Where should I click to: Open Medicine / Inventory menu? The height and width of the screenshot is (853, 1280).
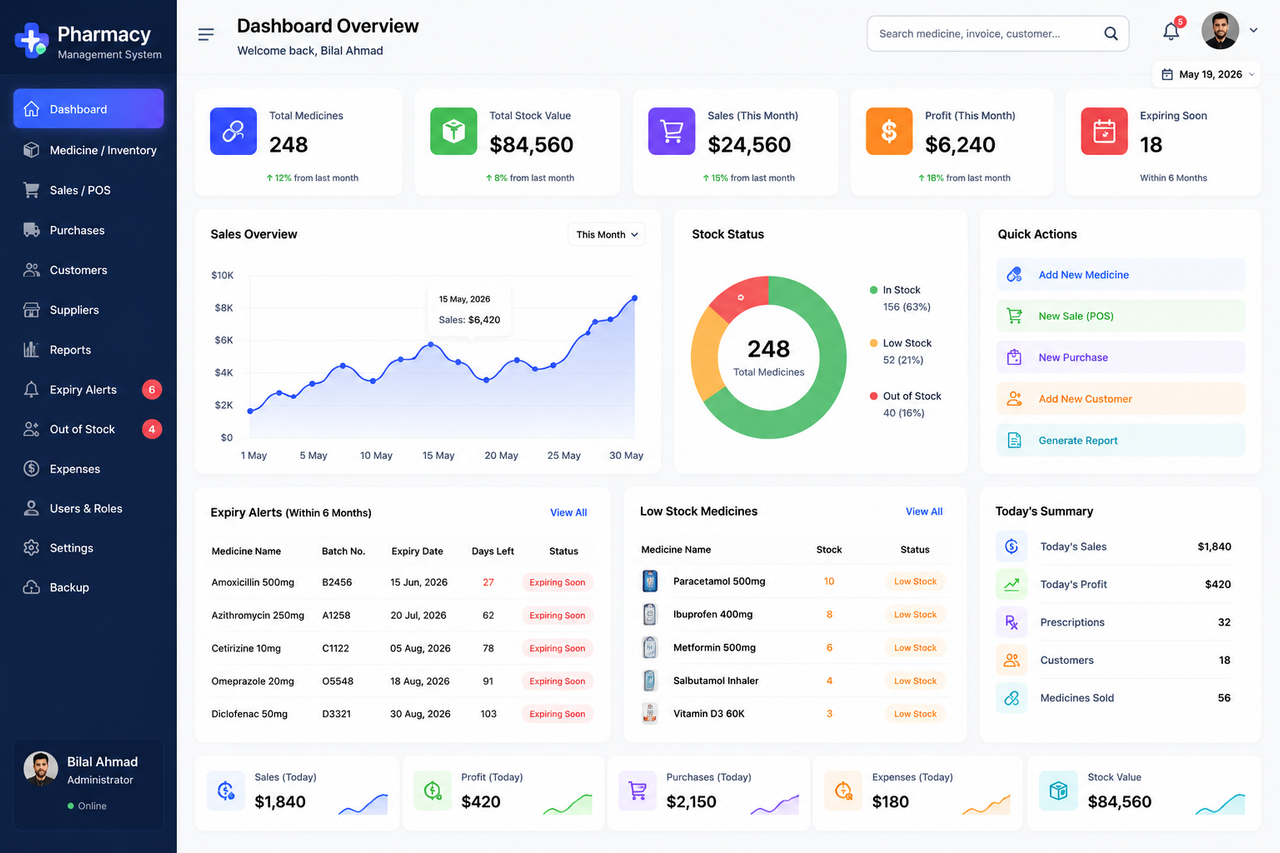[88, 150]
